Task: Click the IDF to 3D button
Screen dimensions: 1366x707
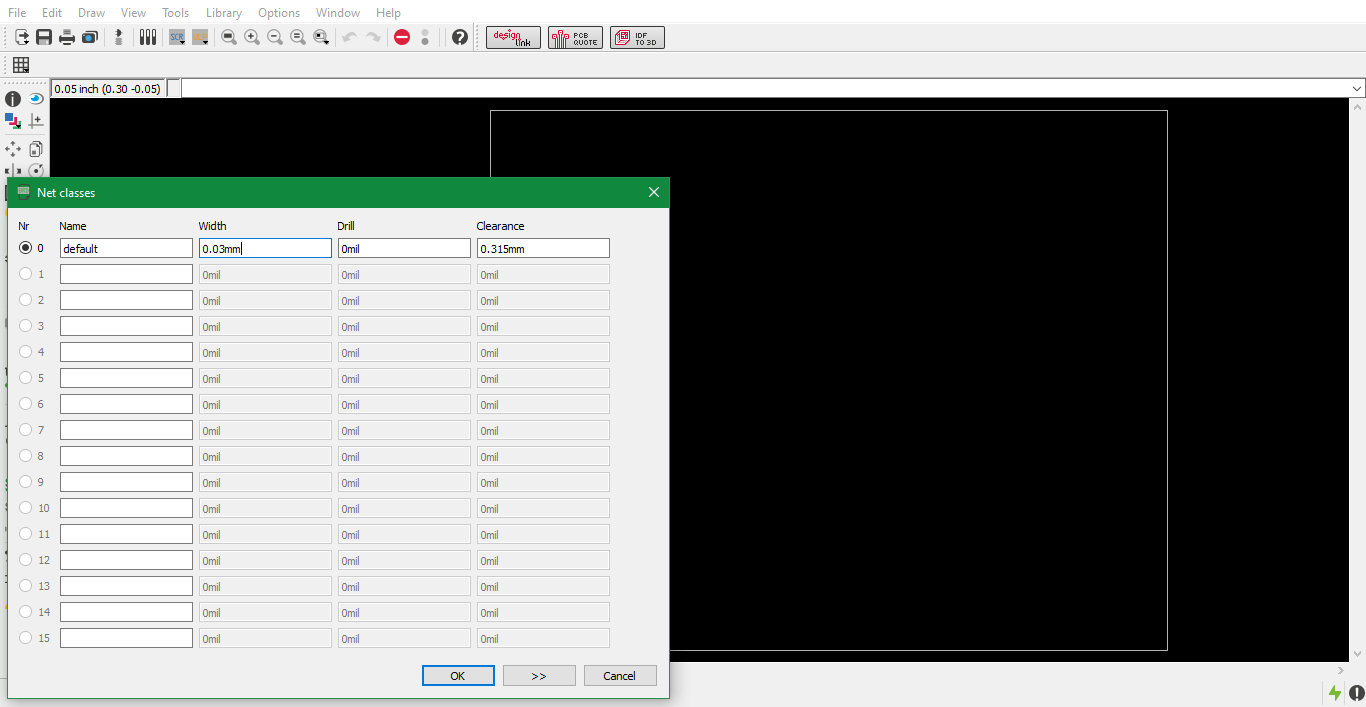Action: click(638, 38)
